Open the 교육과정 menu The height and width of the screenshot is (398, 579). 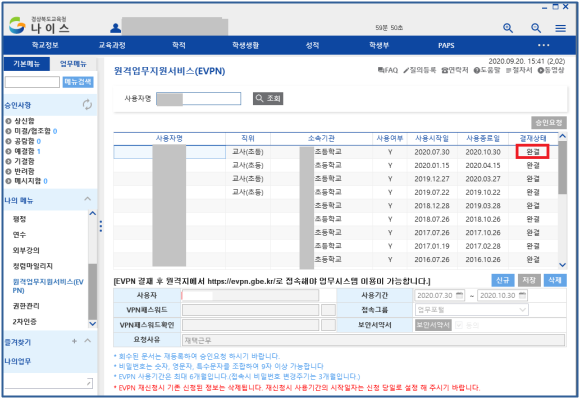pyautogui.click(x=112, y=45)
